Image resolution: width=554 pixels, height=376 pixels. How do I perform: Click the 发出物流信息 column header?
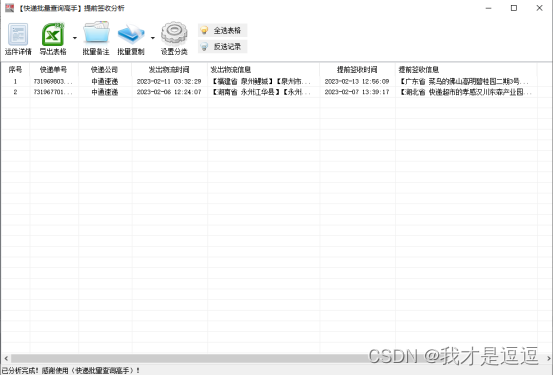263,70
